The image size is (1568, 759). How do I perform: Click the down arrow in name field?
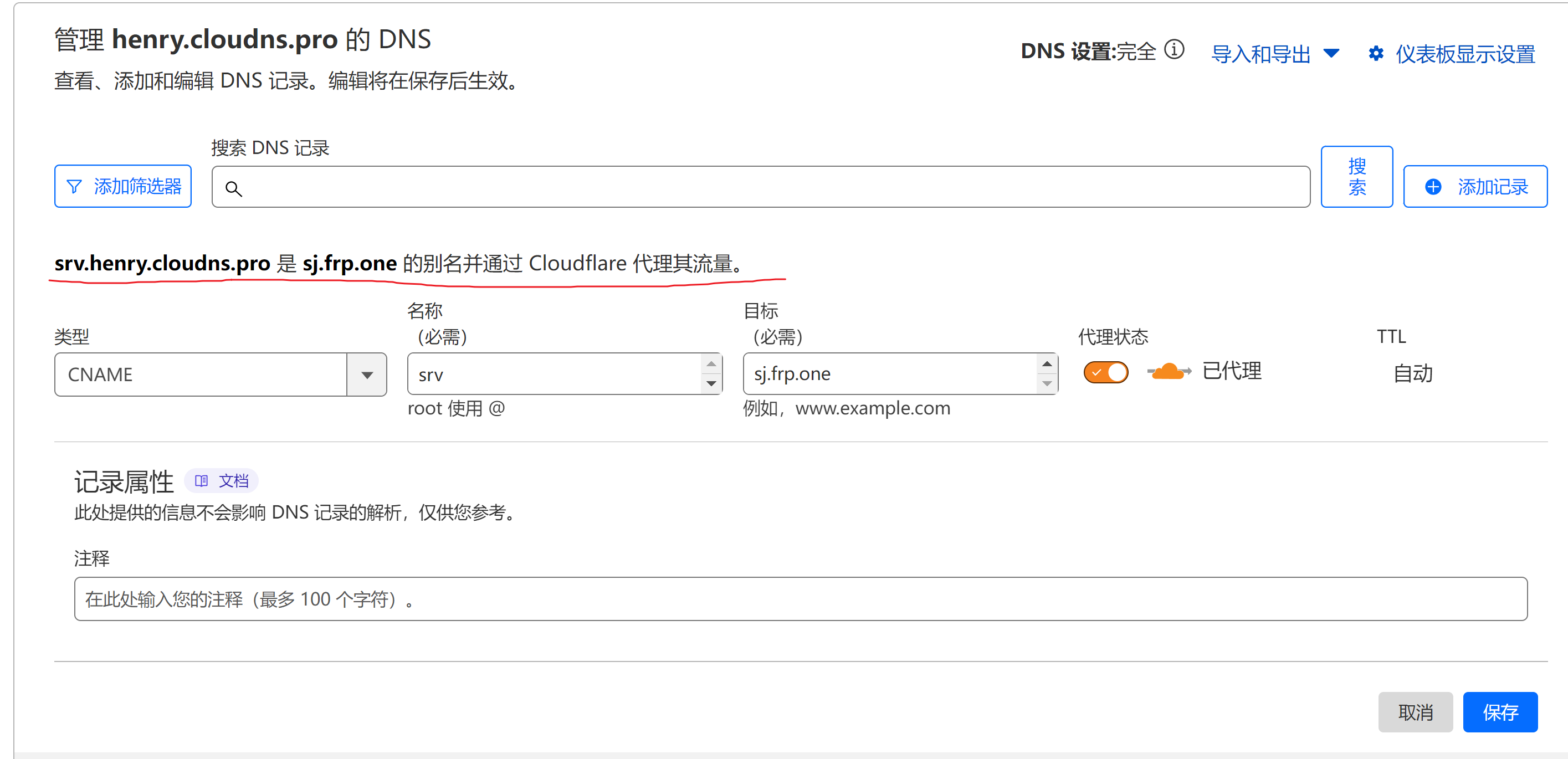711,383
